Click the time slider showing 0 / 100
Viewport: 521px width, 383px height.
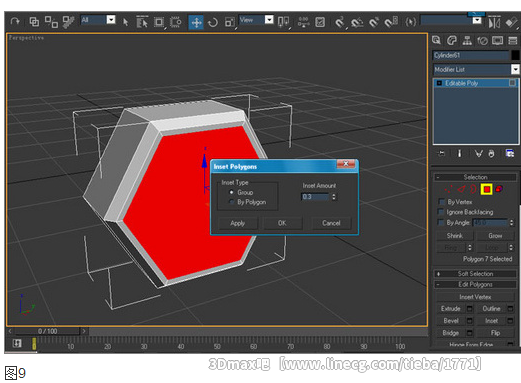(x=47, y=331)
